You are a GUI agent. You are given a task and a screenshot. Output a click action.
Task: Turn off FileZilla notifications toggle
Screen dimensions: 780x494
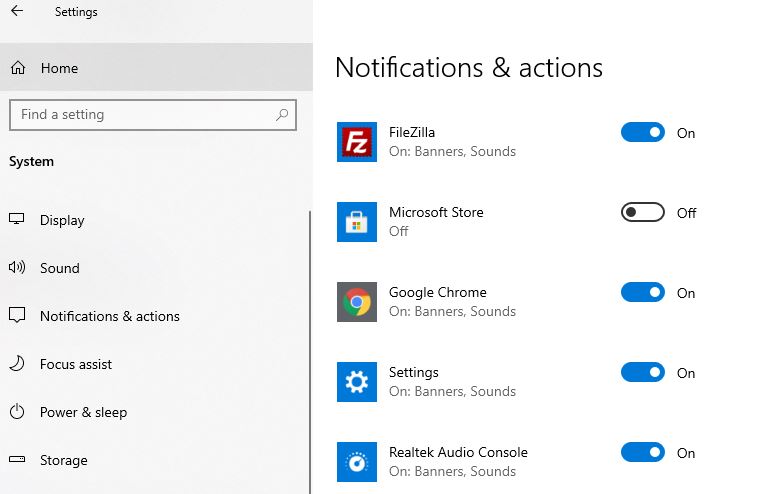coord(643,132)
